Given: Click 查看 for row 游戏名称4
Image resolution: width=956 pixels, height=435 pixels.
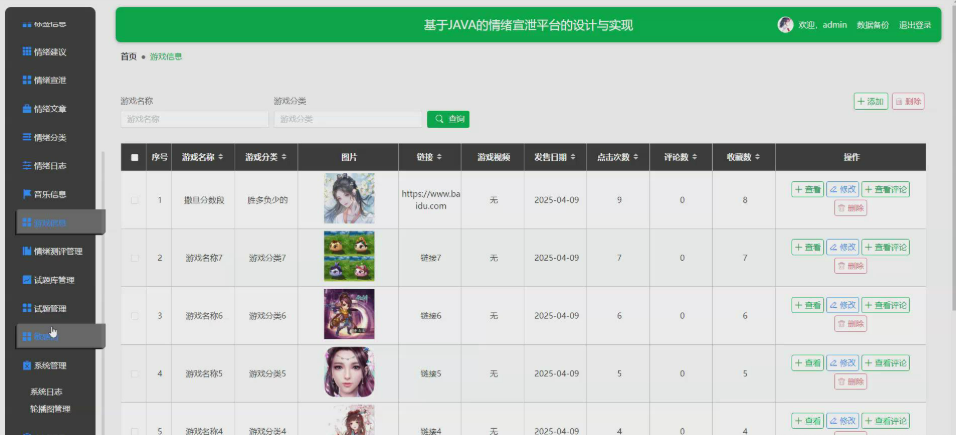Looking at the screenshot, I should (x=807, y=421).
